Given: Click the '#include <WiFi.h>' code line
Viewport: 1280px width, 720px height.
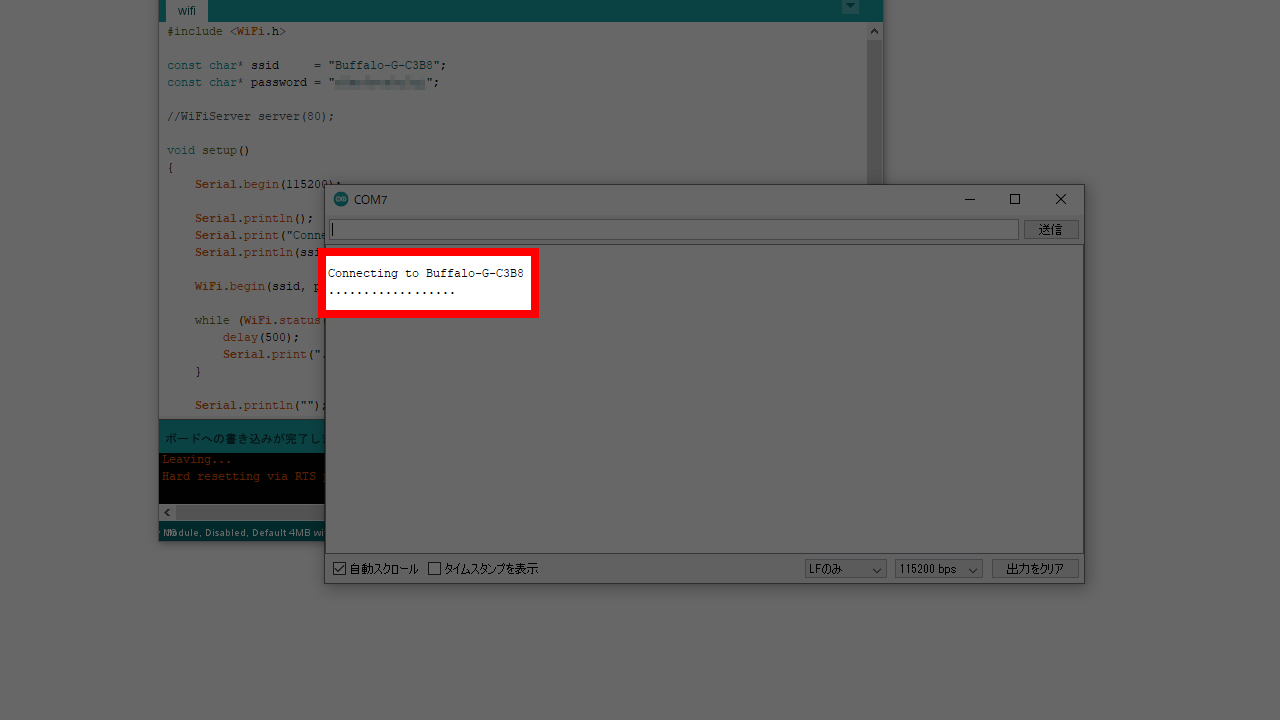Looking at the screenshot, I should pyautogui.click(x=226, y=32).
